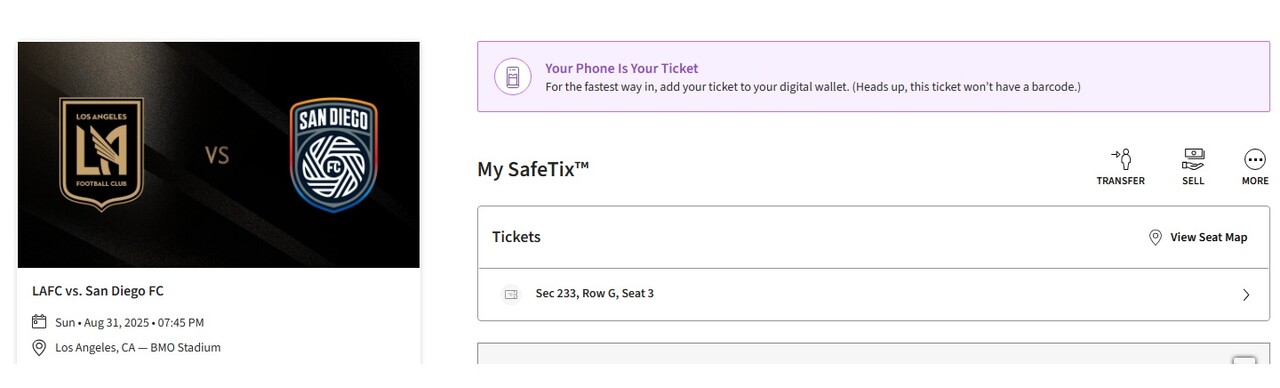Click the LAFC vs. San Diego FC title

click(x=98, y=291)
